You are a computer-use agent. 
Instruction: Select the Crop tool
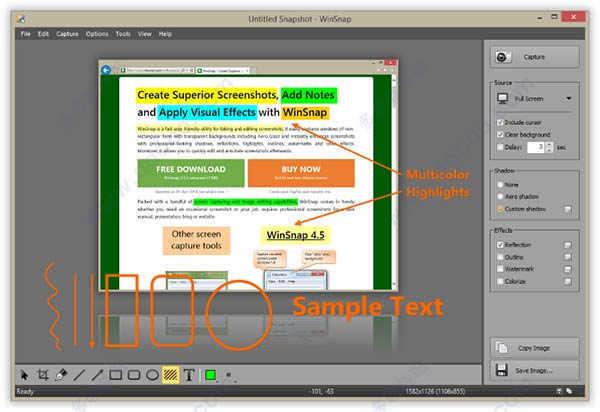[43, 375]
